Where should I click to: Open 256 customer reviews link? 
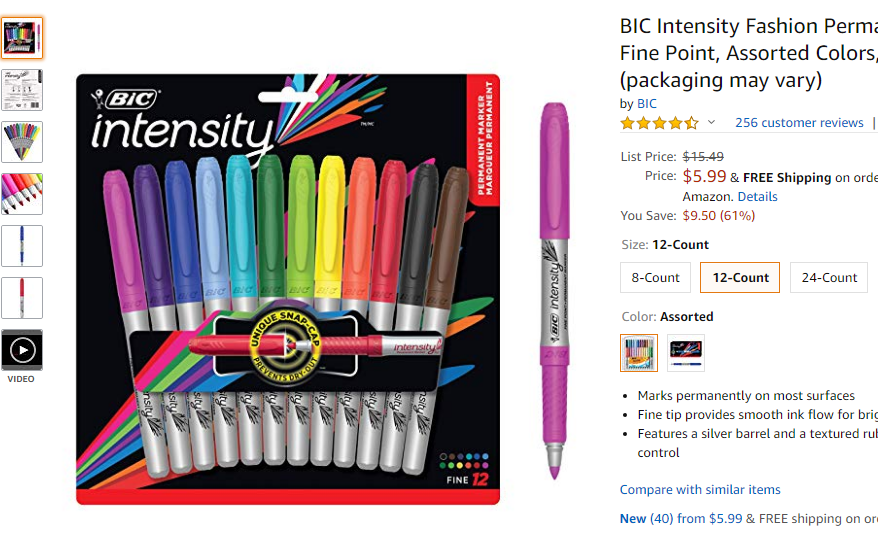(799, 123)
